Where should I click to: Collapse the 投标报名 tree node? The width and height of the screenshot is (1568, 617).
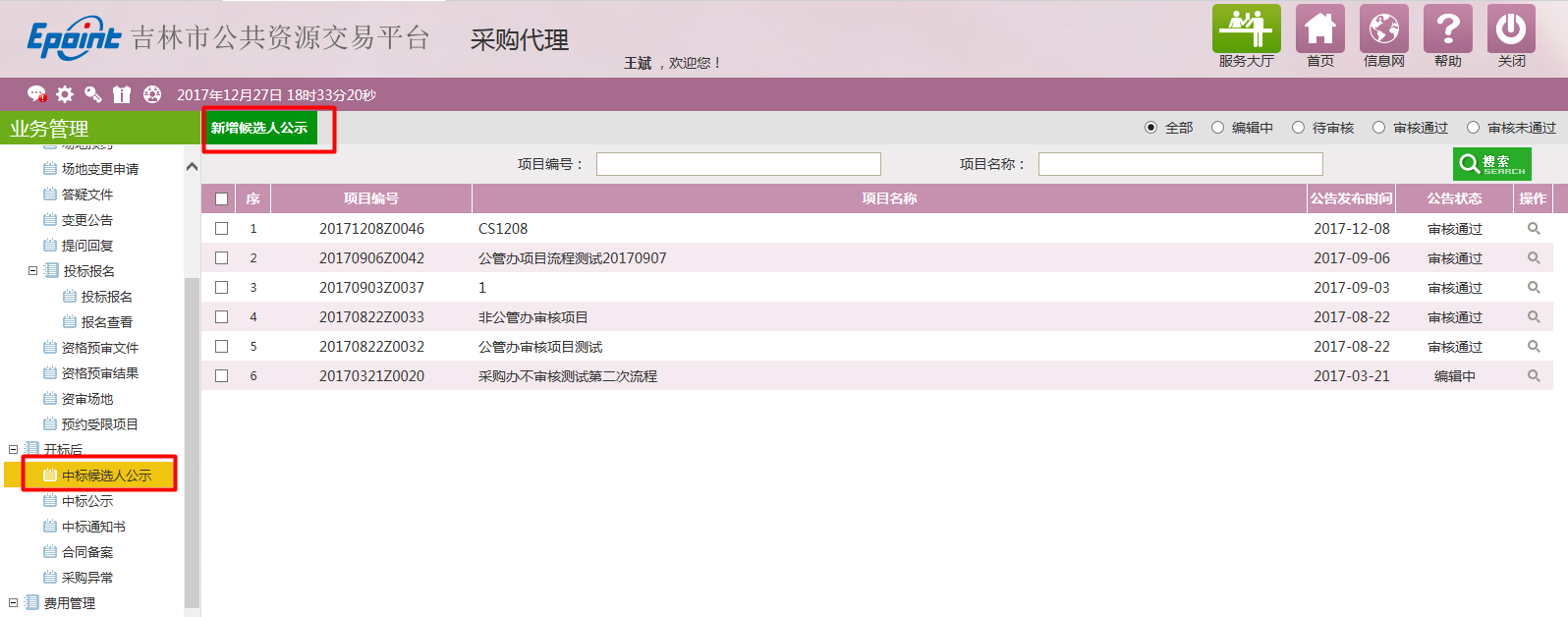pyautogui.click(x=32, y=271)
